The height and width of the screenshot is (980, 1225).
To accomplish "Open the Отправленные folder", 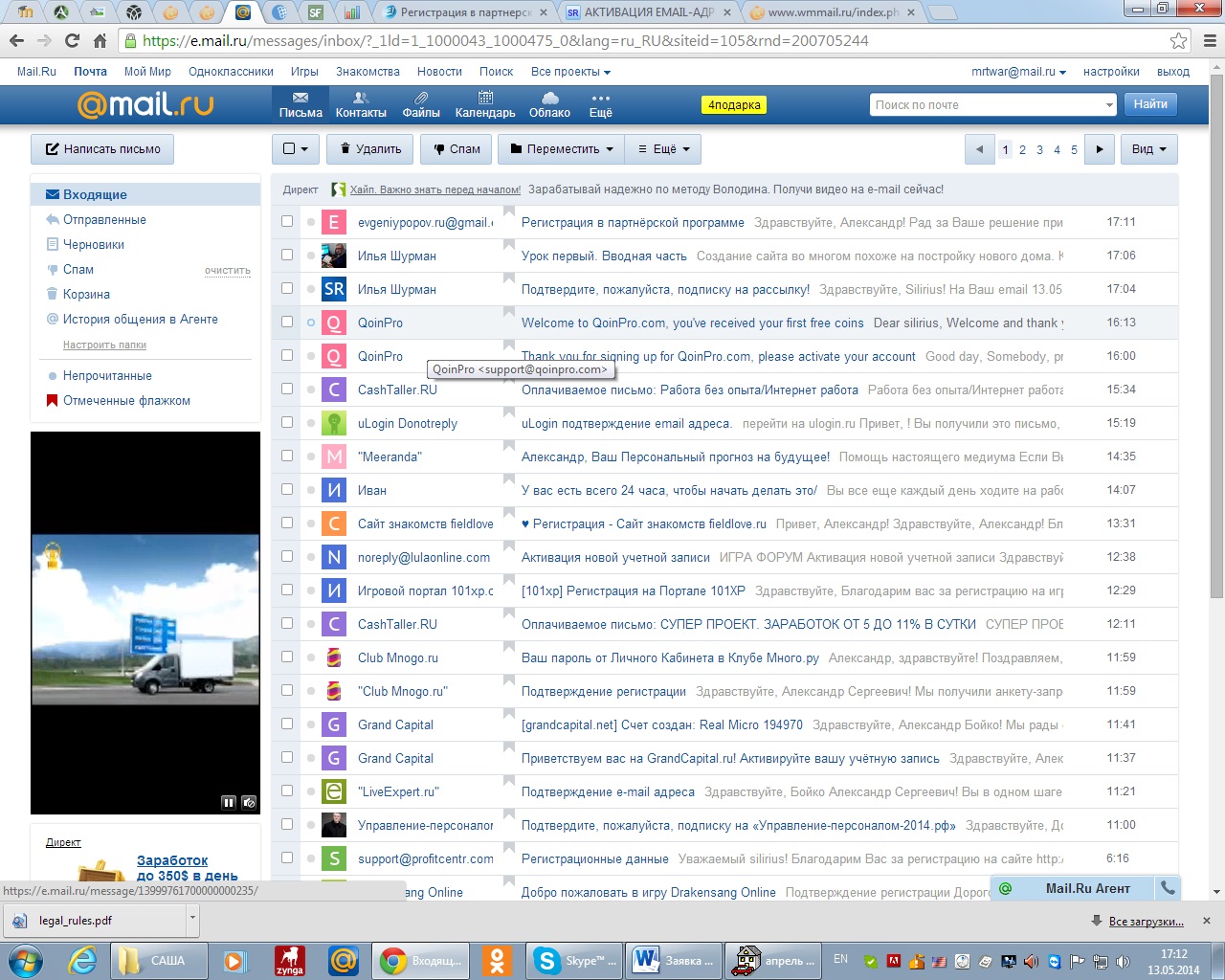I will [104, 220].
